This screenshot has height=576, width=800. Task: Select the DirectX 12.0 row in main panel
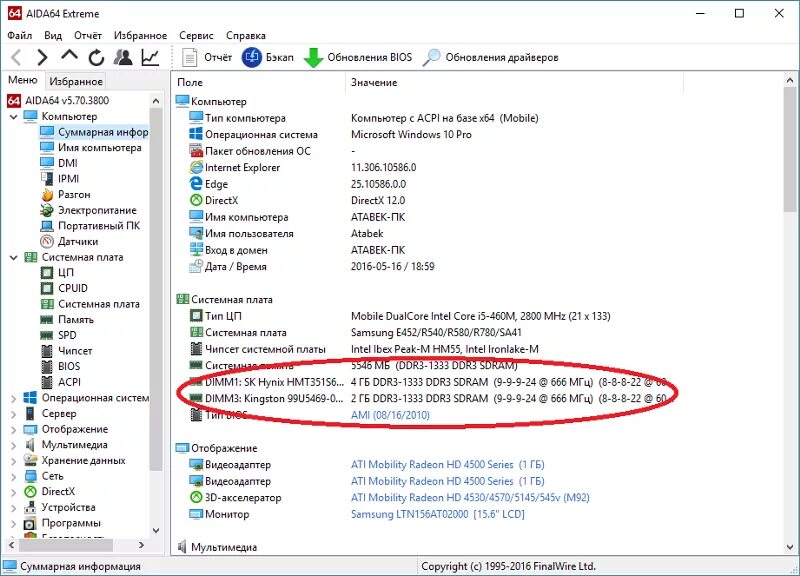pos(297,201)
